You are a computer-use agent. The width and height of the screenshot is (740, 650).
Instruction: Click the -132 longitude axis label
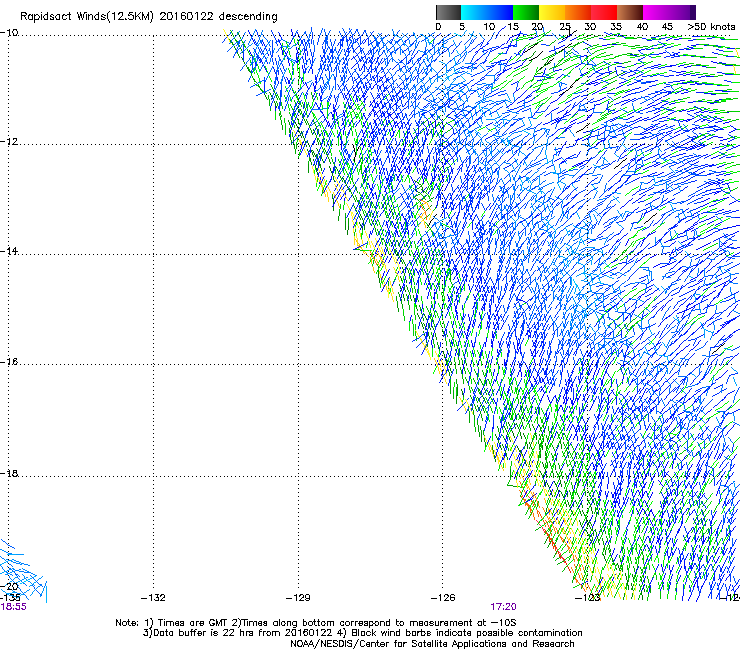pos(153,598)
